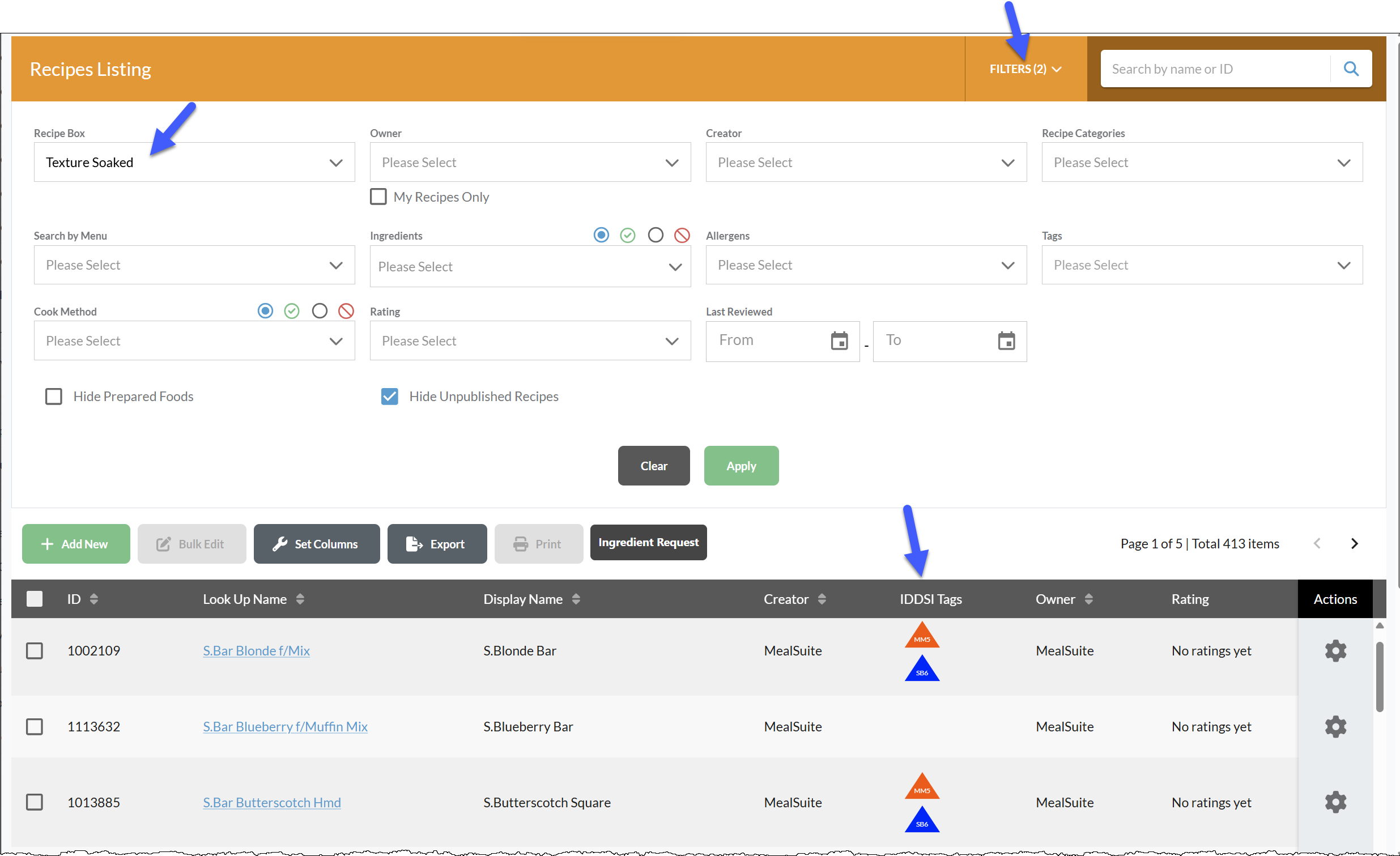Click orange MM5 IDDSI tag on first row
This screenshot has height=856, width=1400.
coord(922,635)
